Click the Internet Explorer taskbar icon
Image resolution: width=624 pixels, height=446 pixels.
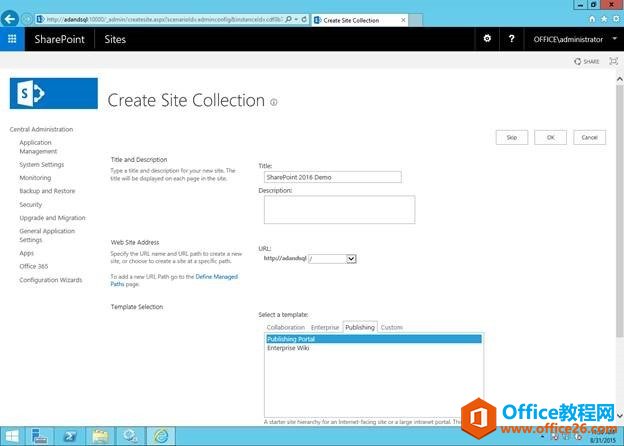161,436
